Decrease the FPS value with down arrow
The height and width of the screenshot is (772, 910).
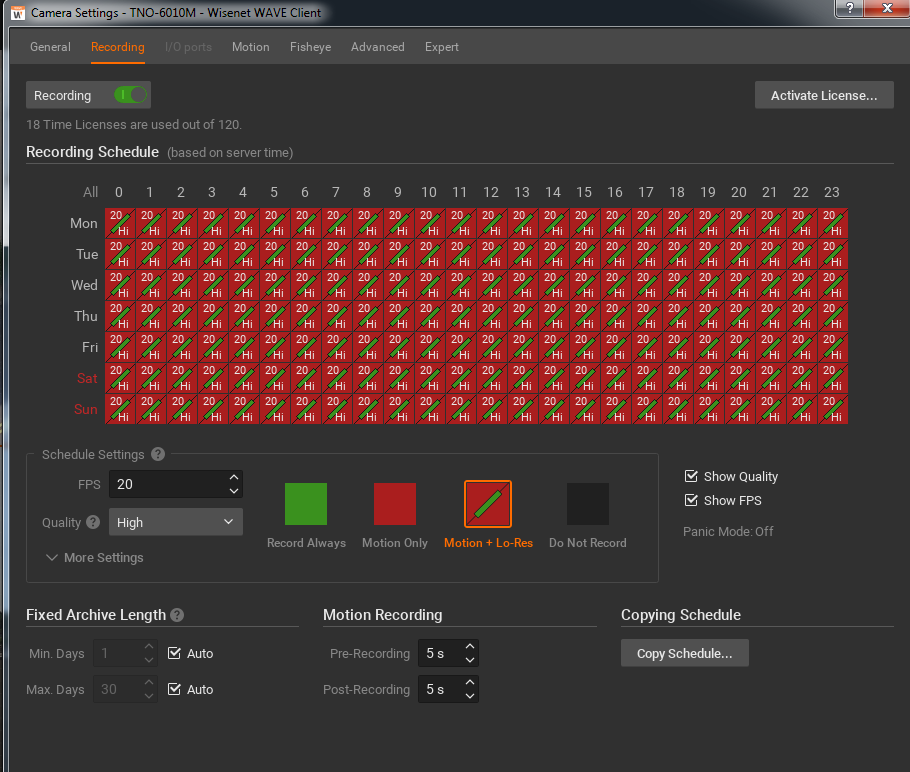point(234,491)
